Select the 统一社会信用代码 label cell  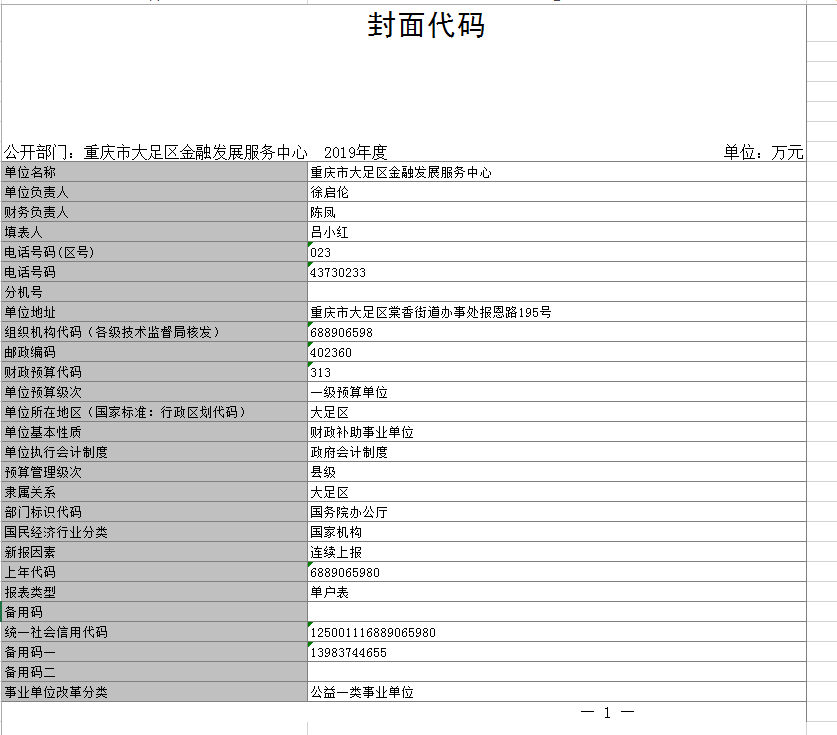154,632
